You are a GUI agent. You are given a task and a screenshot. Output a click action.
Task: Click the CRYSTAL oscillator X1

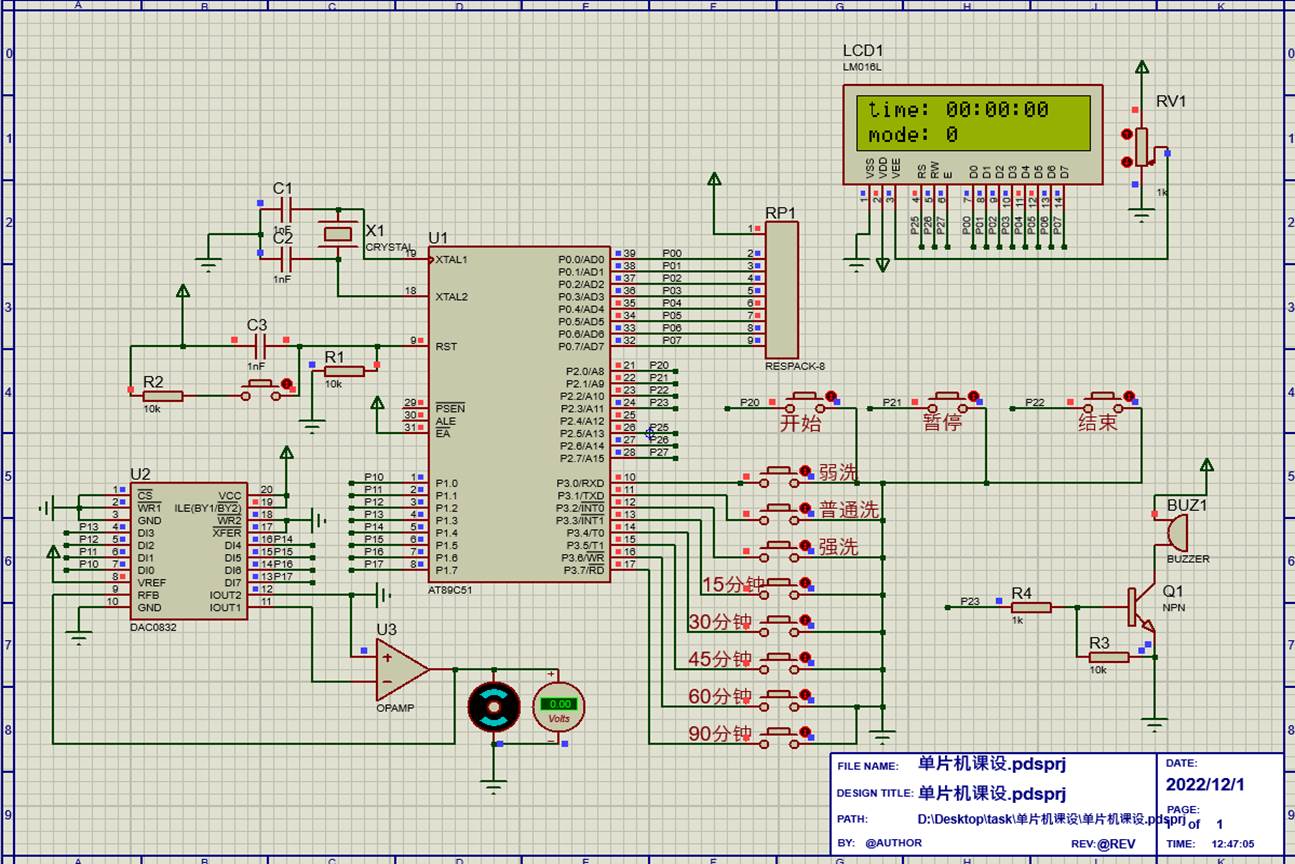click(x=336, y=232)
